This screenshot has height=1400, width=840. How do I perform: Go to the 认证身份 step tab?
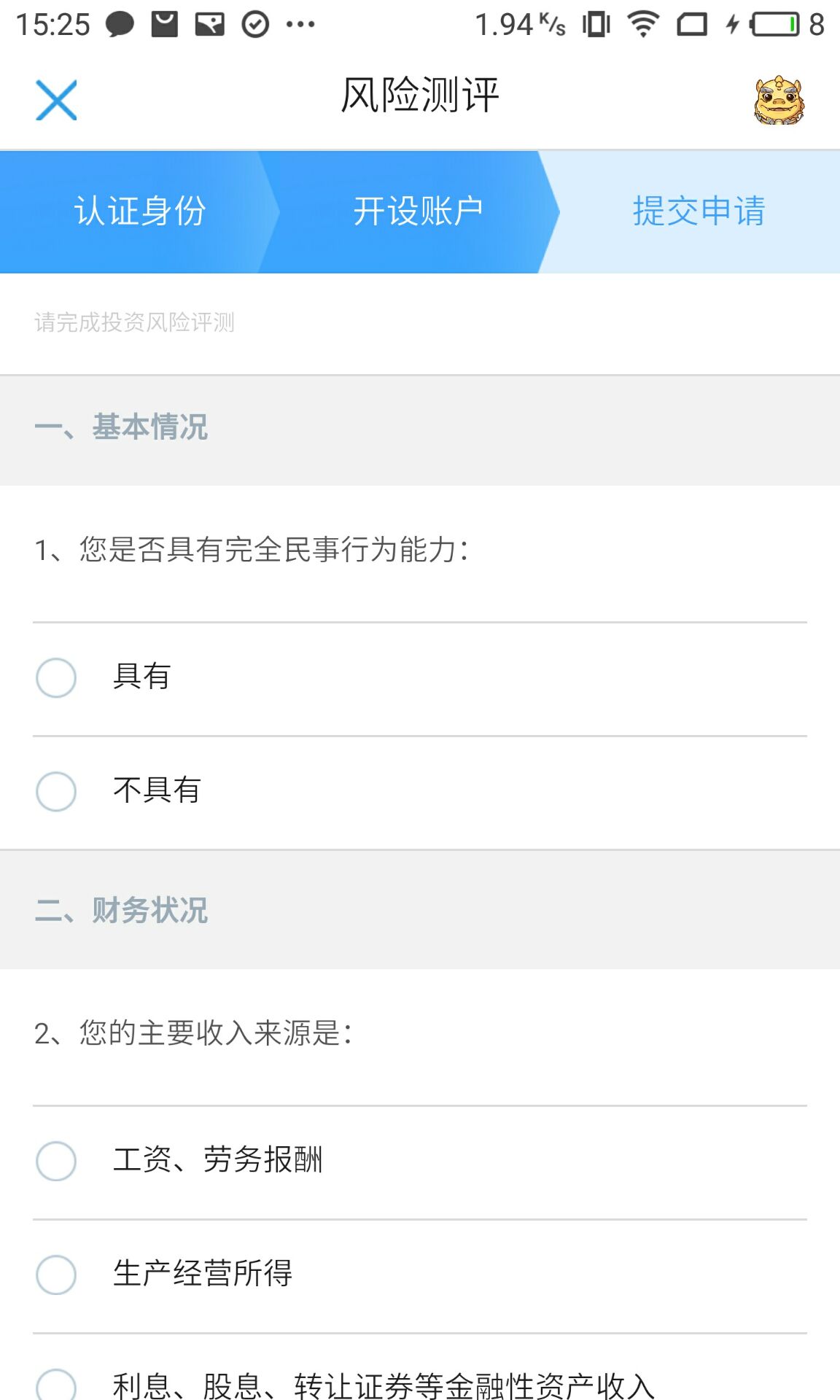point(140,211)
